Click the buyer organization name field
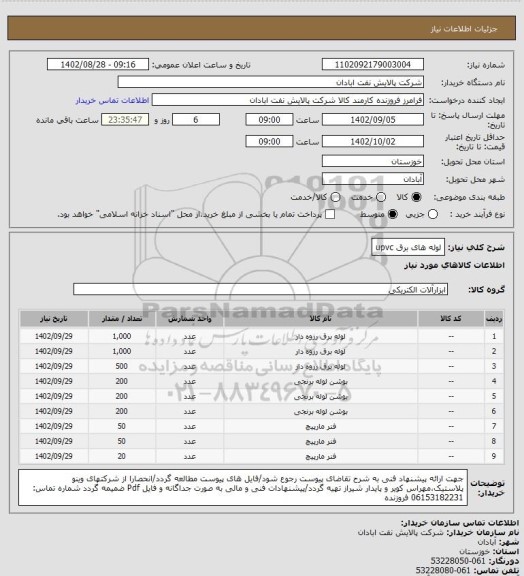Image resolution: width=524 pixels, height=576 pixels. point(270,82)
